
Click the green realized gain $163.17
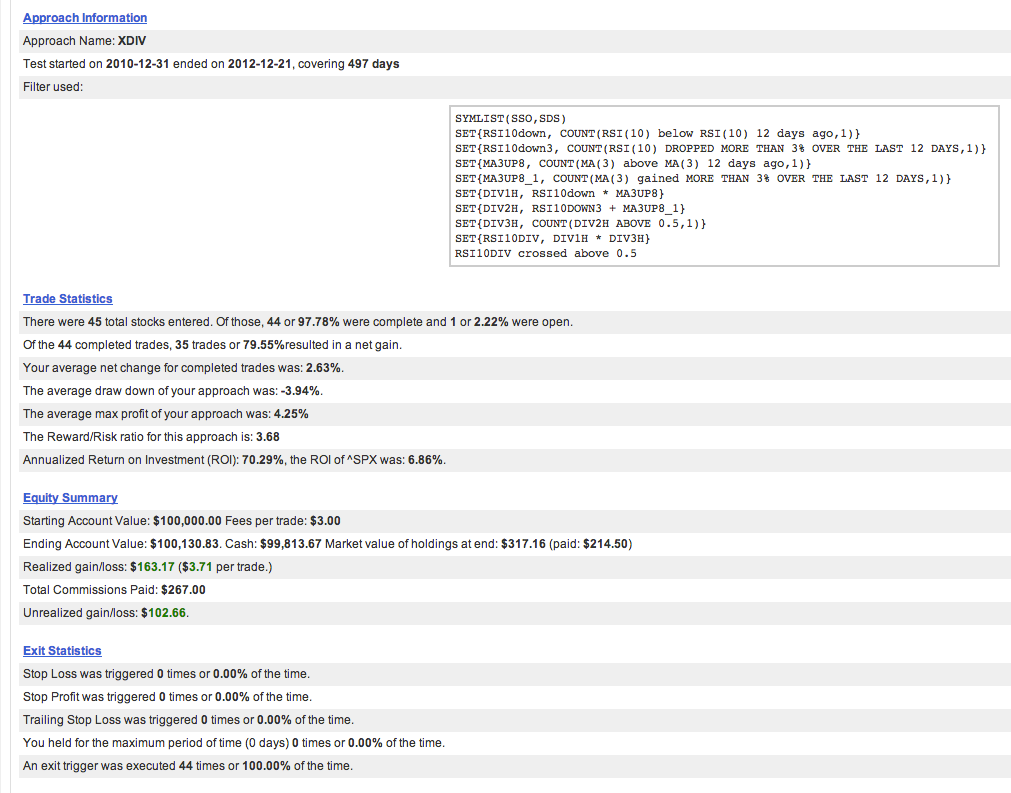152,567
